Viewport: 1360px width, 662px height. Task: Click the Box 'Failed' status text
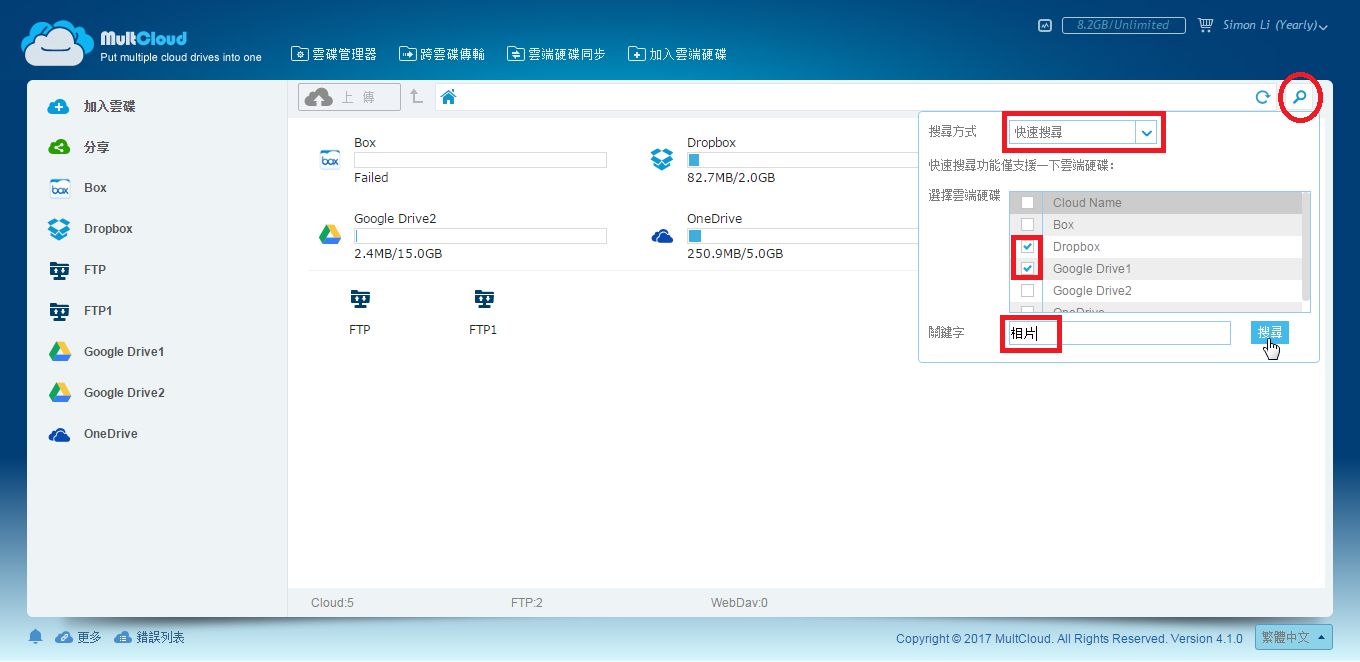pyautogui.click(x=371, y=178)
